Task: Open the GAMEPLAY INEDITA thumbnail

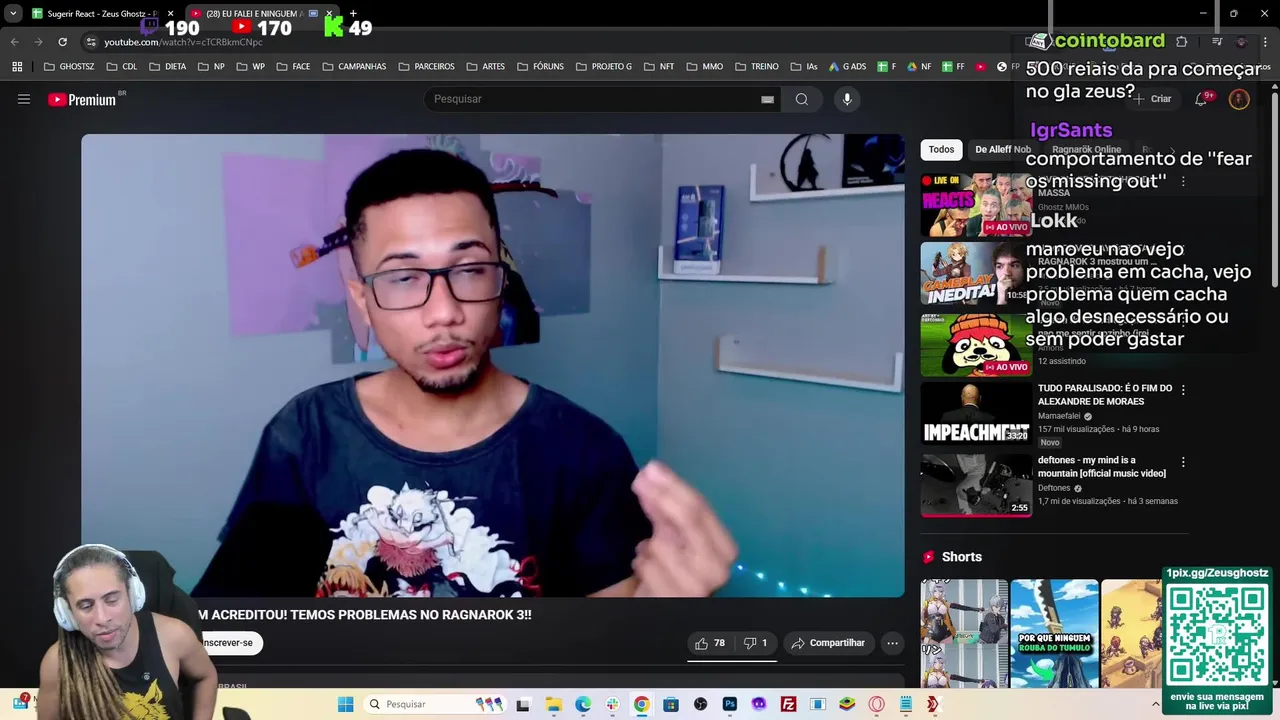Action: [x=976, y=273]
